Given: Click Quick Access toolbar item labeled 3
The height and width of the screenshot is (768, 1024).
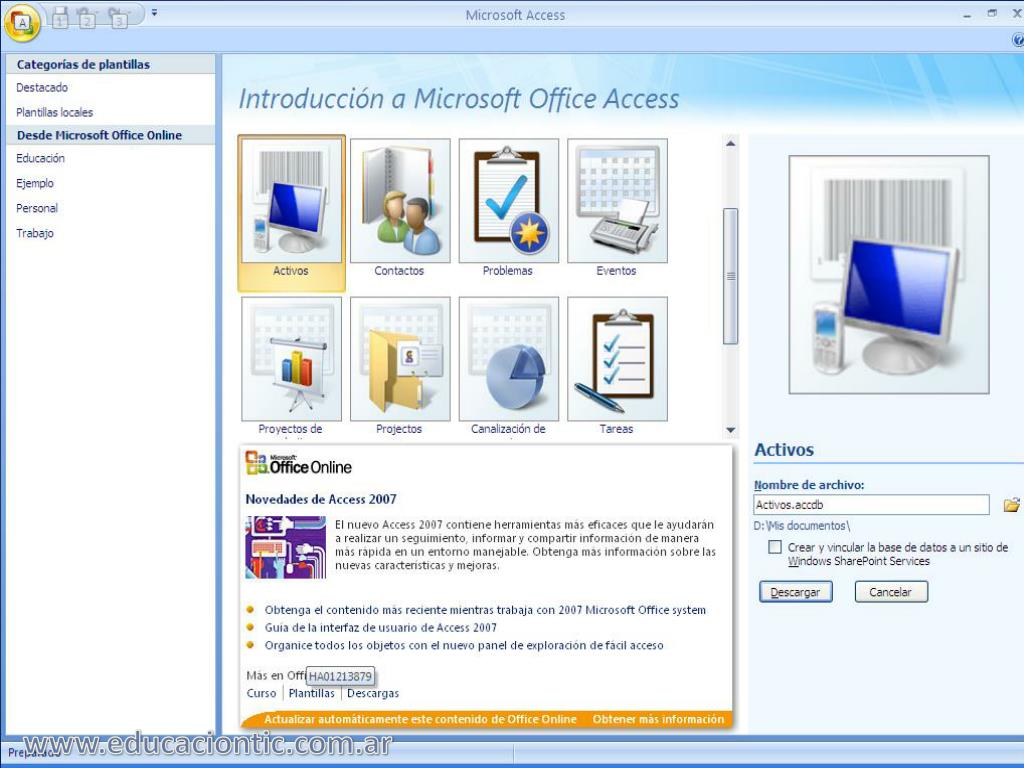Looking at the screenshot, I should [x=118, y=18].
